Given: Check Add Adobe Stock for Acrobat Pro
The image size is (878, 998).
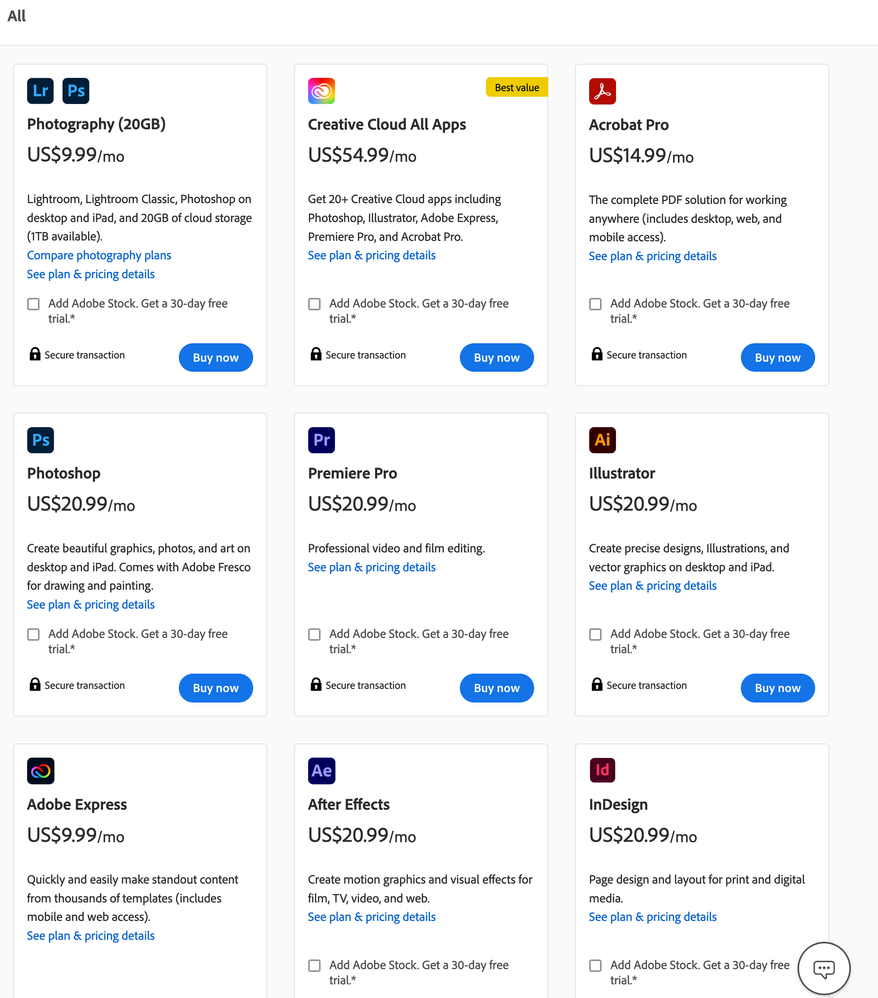Looking at the screenshot, I should pyautogui.click(x=596, y=304).
